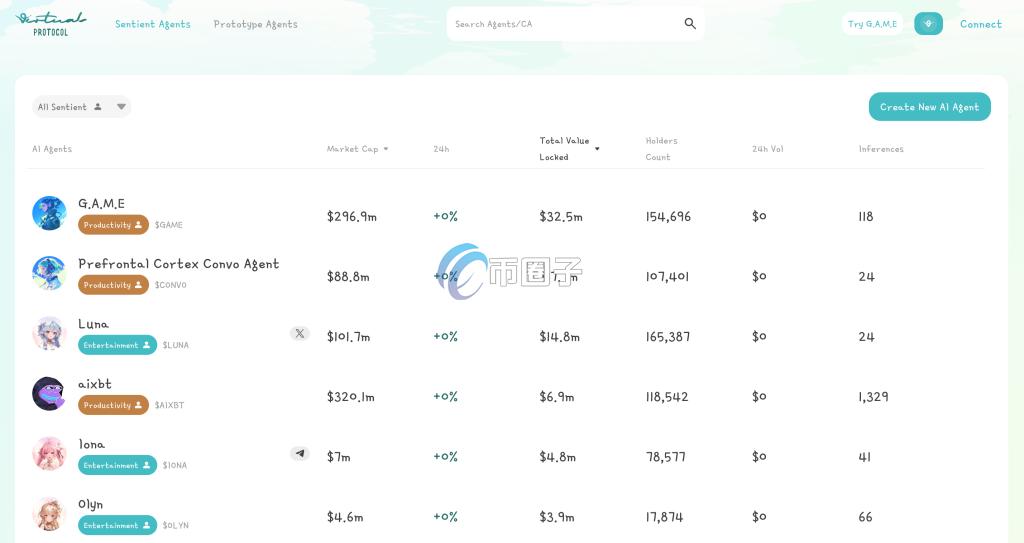Click 165,387 holders count
Viewport: 1024px width, 543px height.
(667, 337)
